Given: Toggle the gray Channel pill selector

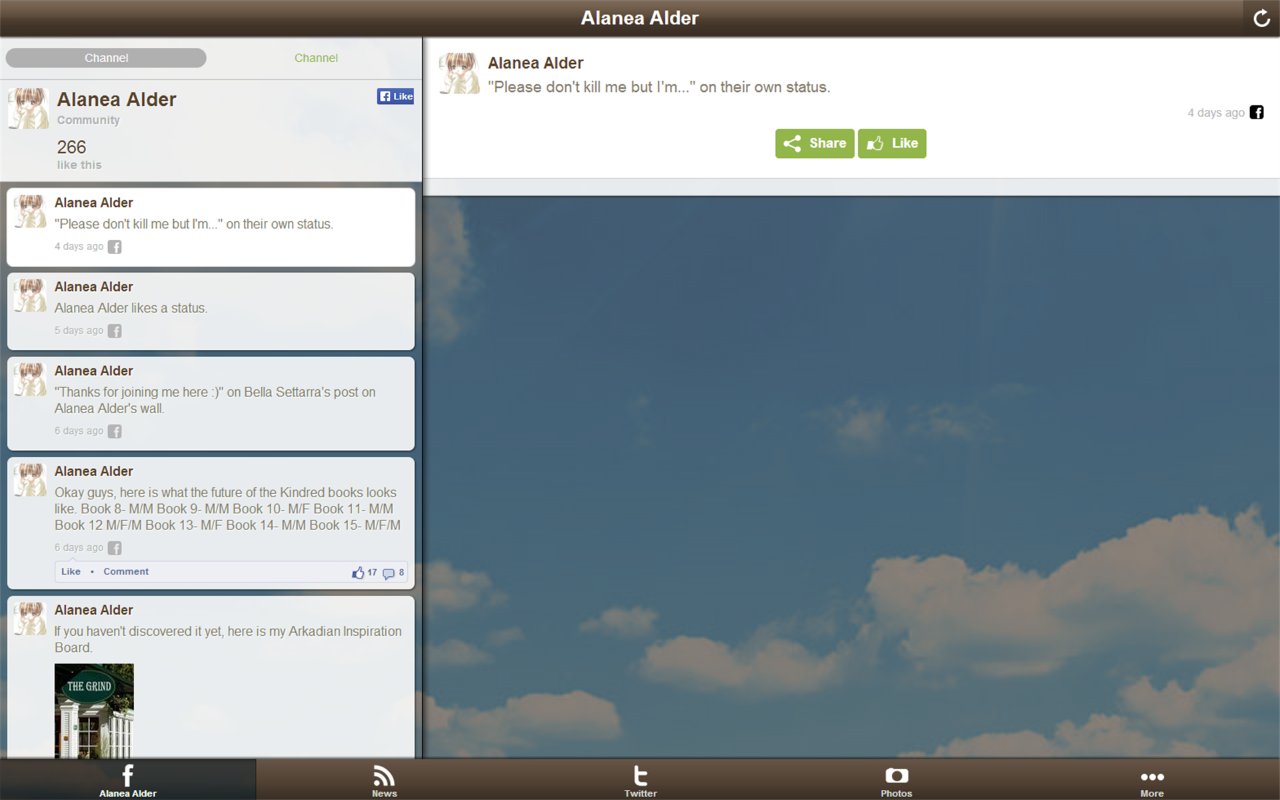Looking at the screenshot, I should tap(106, 57).
